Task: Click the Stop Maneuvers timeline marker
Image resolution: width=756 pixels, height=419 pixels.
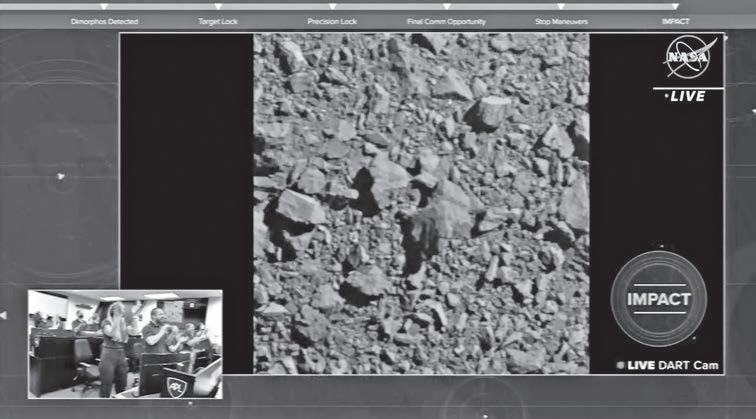Action: tap(561, 7)
